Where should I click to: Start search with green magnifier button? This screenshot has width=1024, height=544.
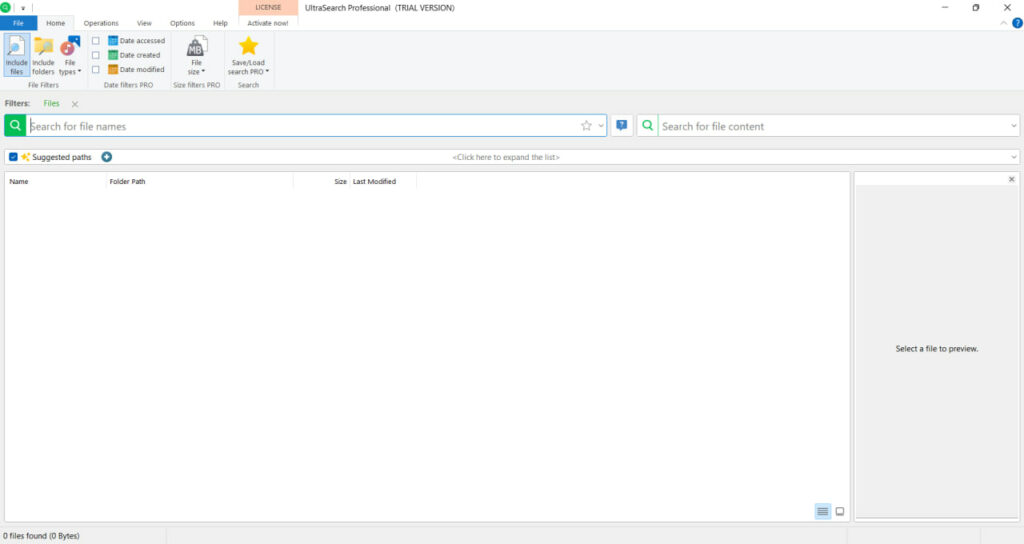15,125
